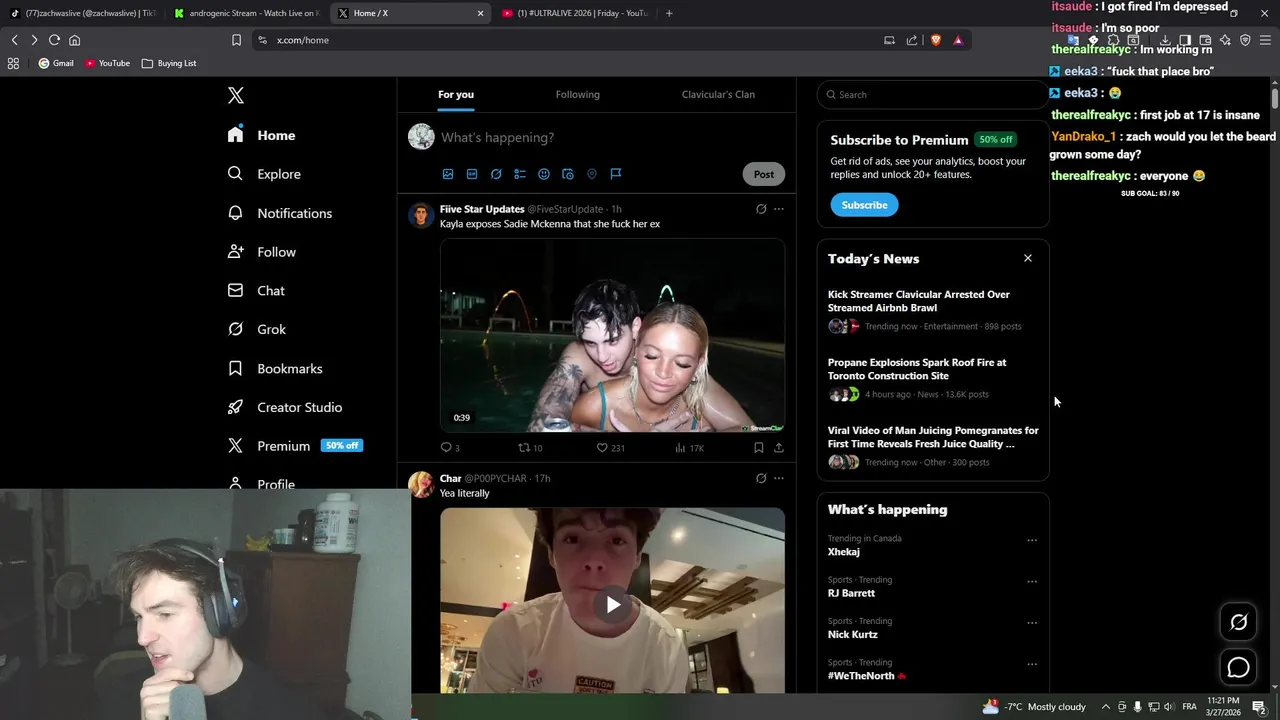Click the X logo in the sidebar

point(236,95)
